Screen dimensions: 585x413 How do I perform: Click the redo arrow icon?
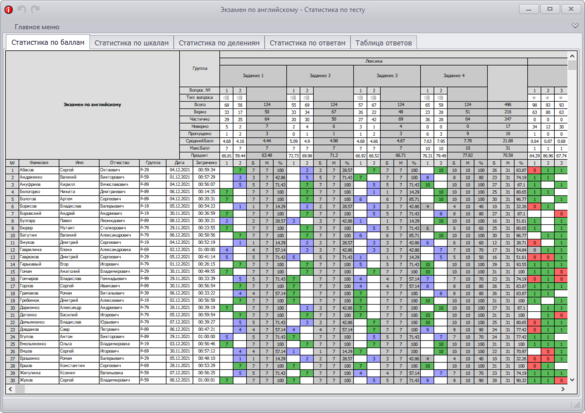click(35, 9)
